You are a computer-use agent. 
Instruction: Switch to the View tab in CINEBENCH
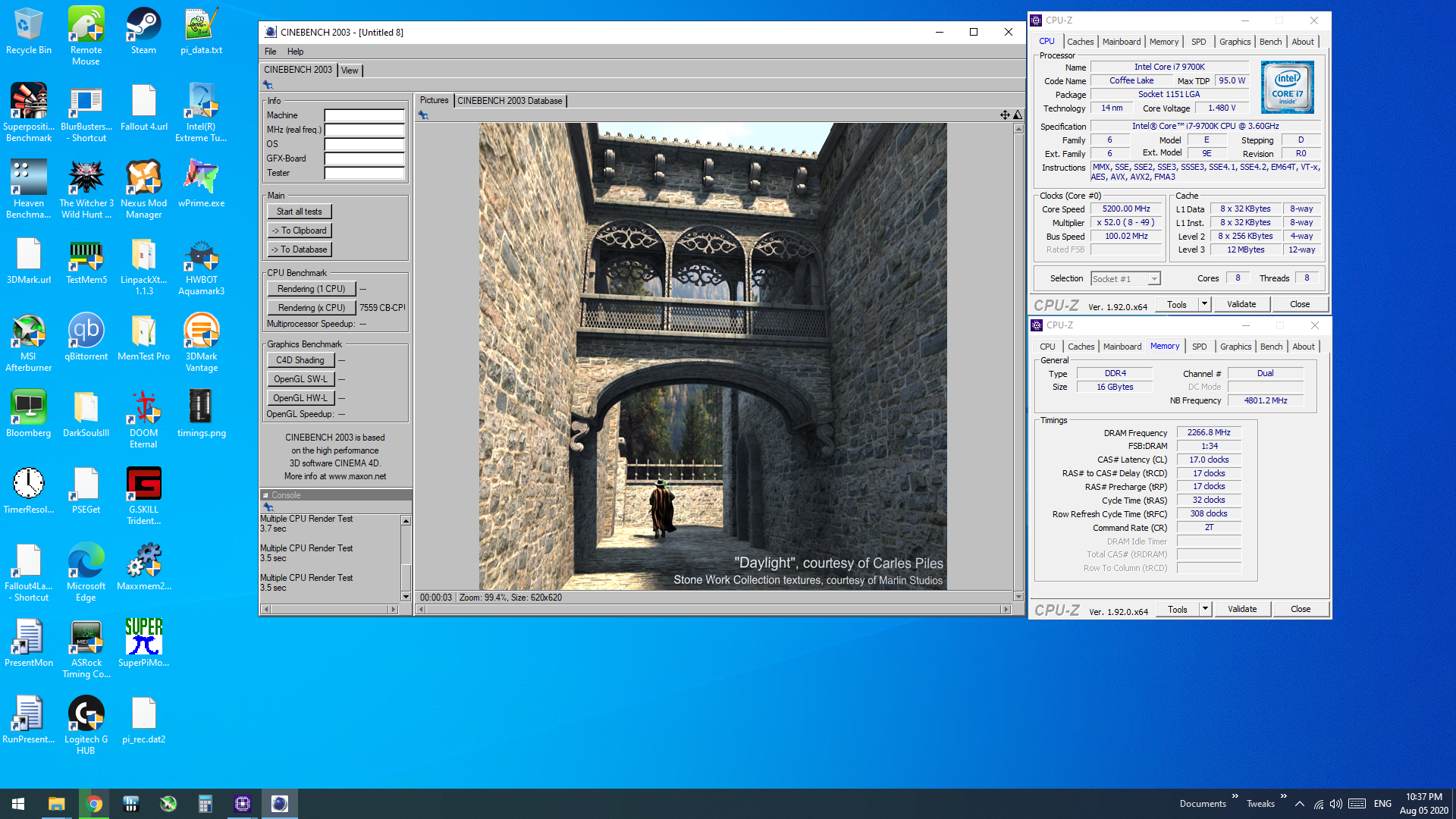click(x=350, y=71)
